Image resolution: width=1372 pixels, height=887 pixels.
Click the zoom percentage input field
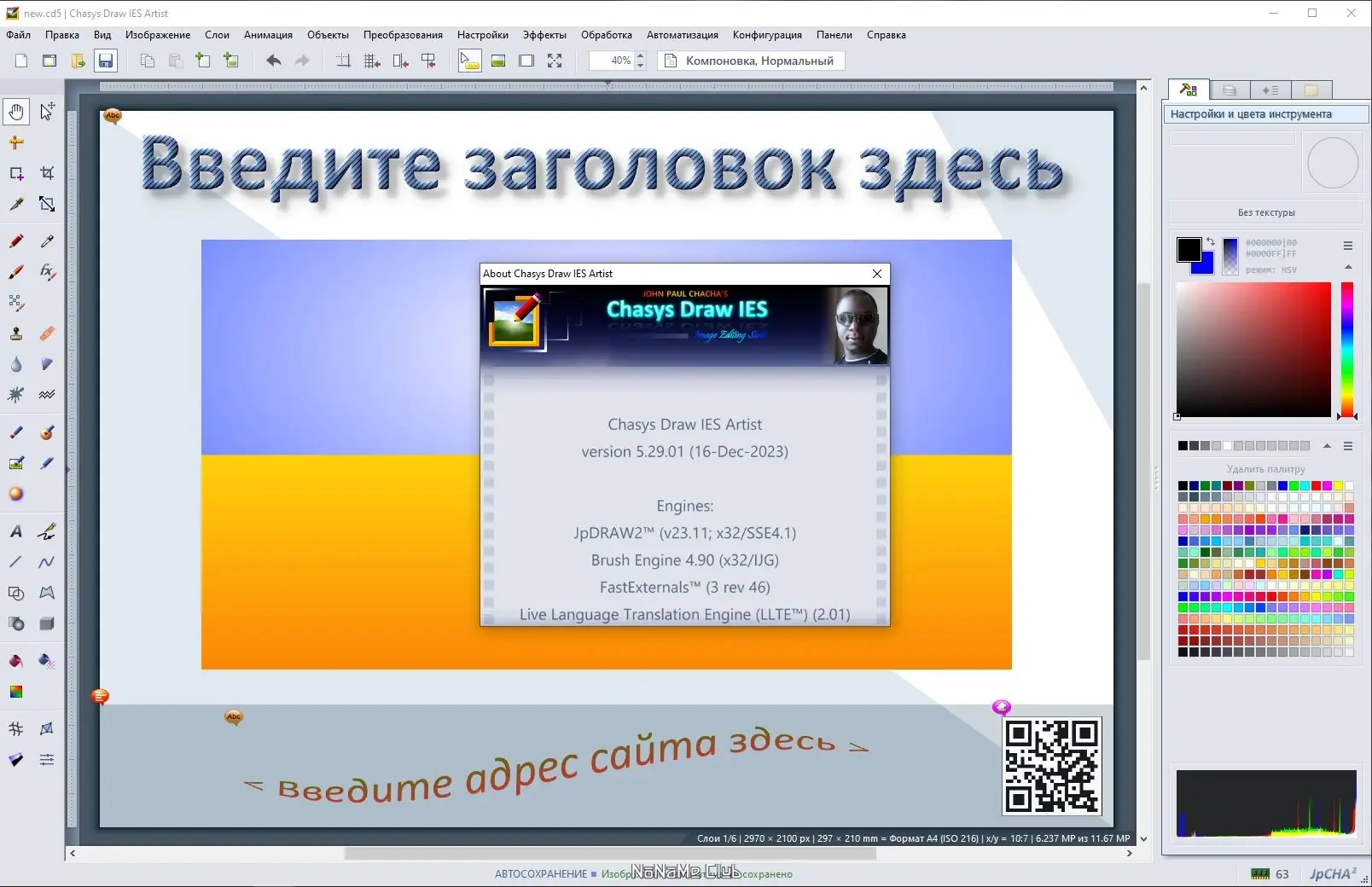coord(612,61)
